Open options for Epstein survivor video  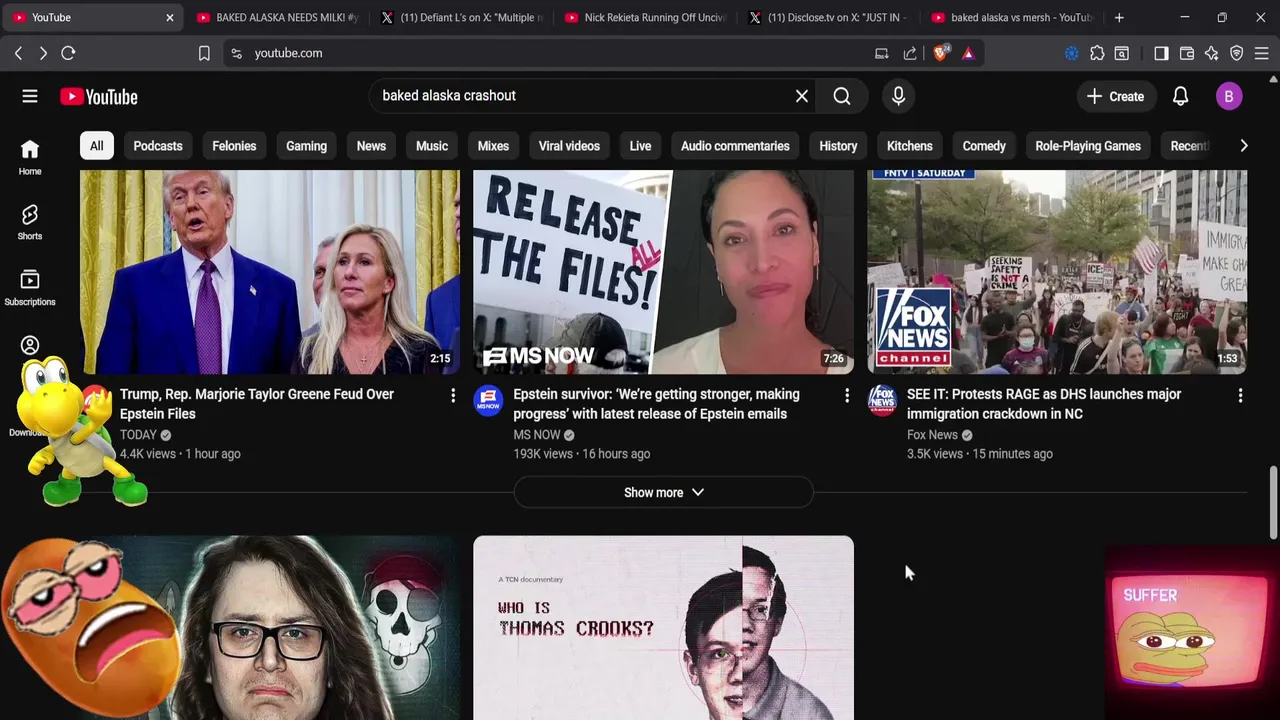click(847, 396)
